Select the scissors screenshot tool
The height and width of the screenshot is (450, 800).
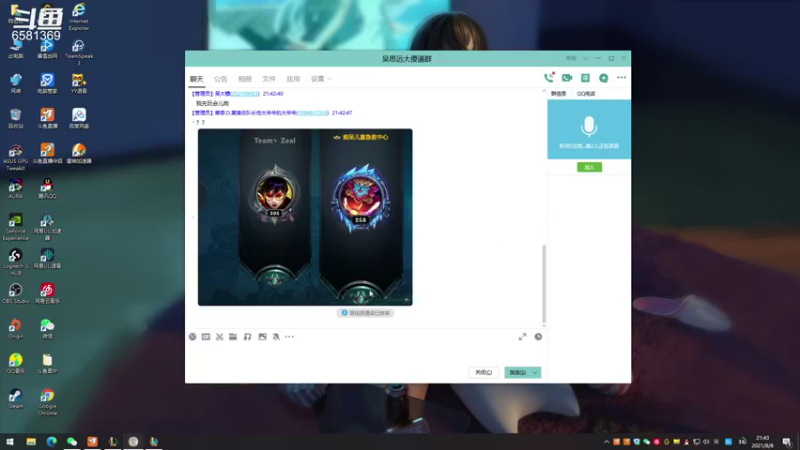[219, 337]
